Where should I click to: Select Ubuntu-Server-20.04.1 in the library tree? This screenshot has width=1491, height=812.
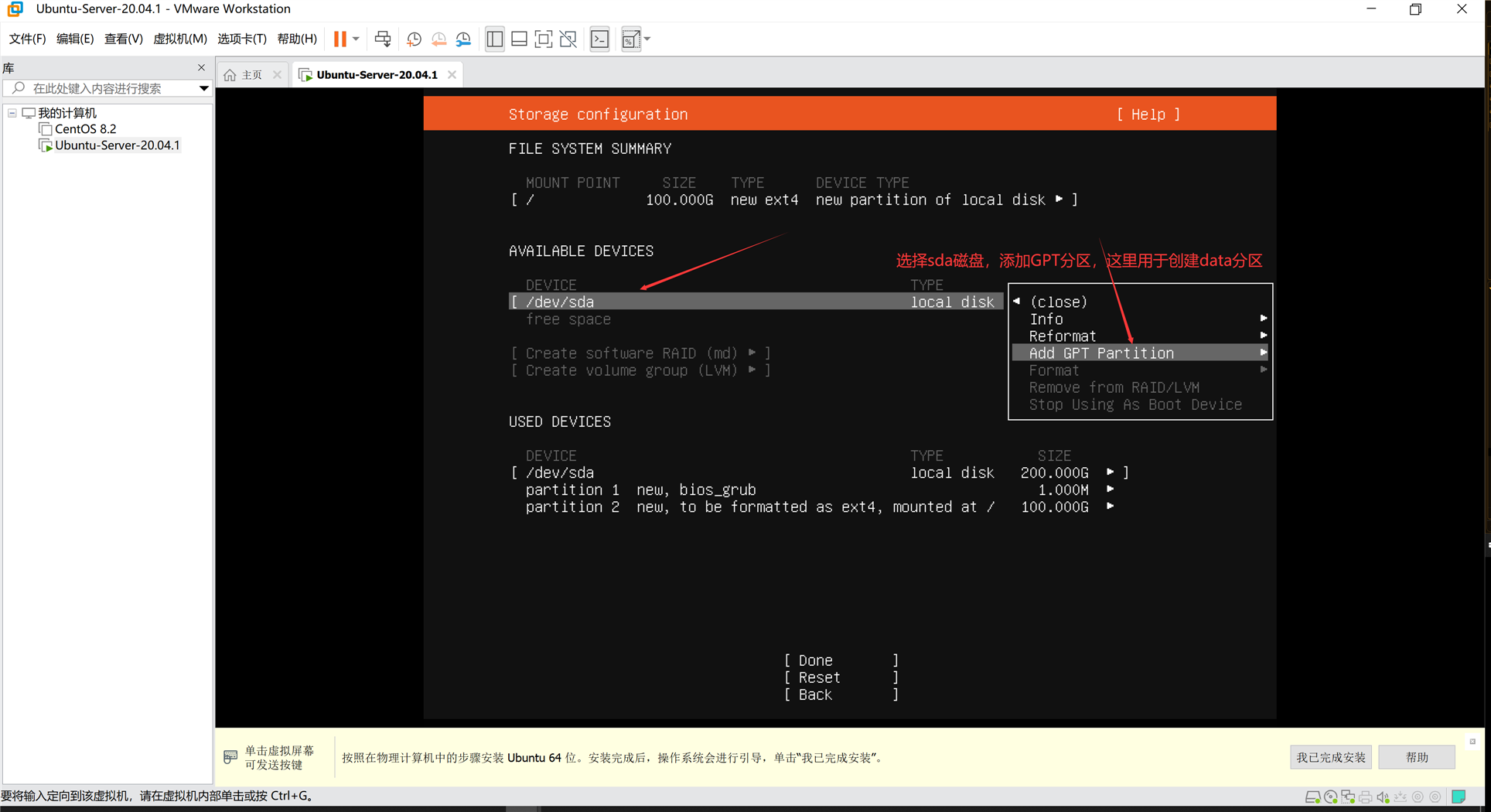[117, 145]
